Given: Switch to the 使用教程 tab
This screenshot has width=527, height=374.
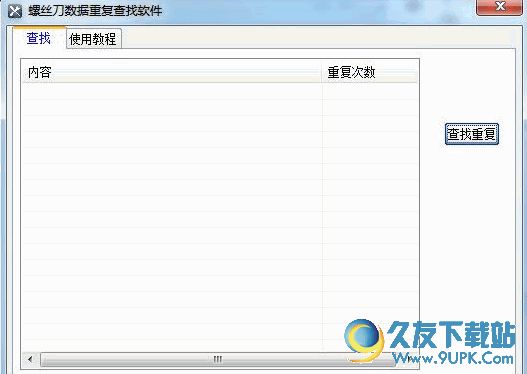Looking at the screenshot, I should 93,39.
